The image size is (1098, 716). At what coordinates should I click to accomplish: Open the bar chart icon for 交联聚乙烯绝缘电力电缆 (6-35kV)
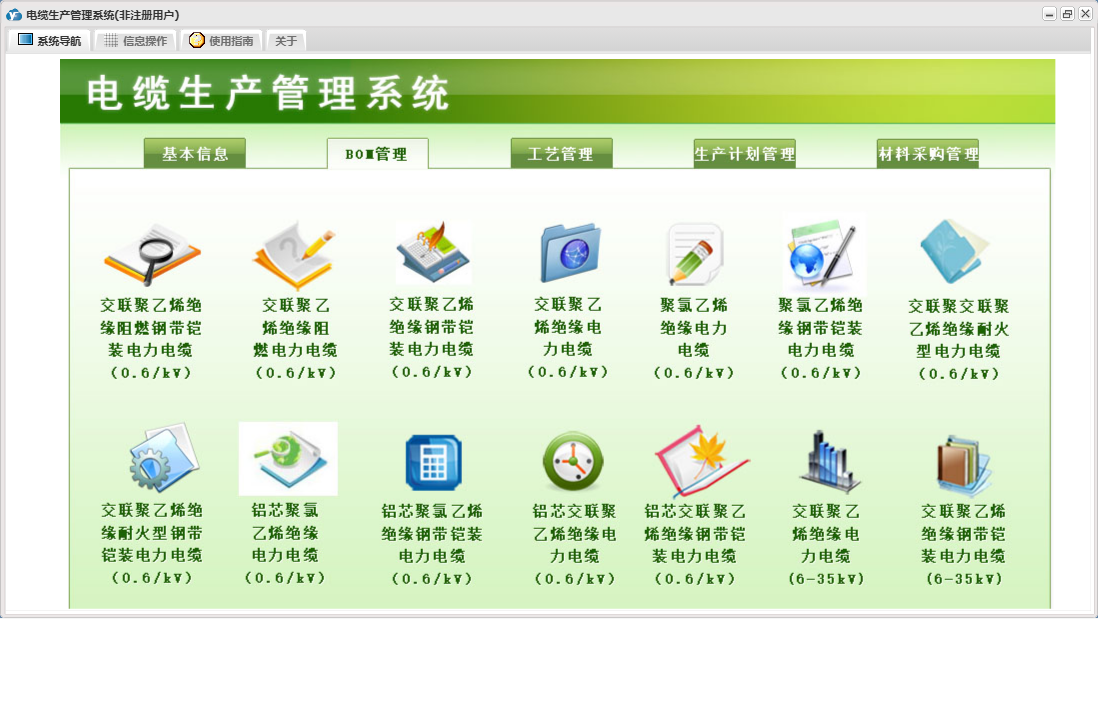[x=830, y=460]
